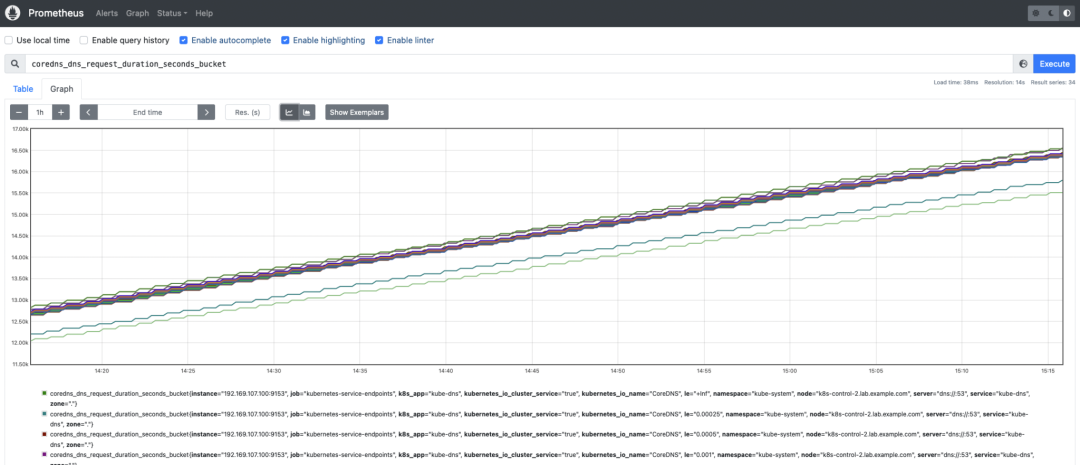Select the auto contrast theme icon
Screen dimensions: 1080x465
pyautogui.click(x=1066, y=13)
